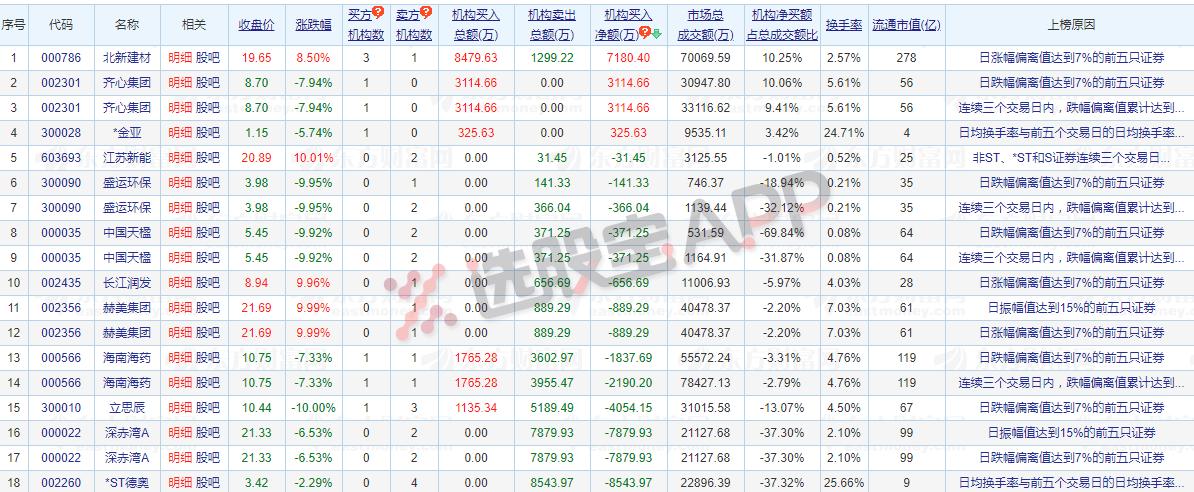
Task: Select the 5189.49 sell total cell
Action: [x=552, y=407]
